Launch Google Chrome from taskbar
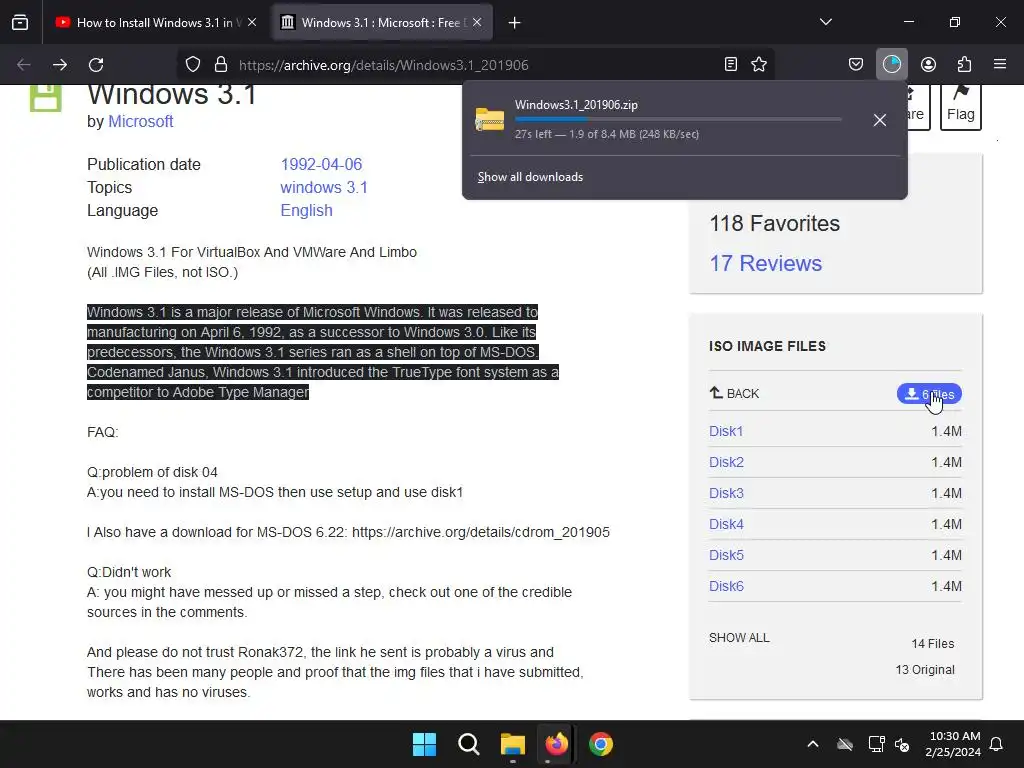The height and width of the screenshot is (768, 1024). click(601, 744)
